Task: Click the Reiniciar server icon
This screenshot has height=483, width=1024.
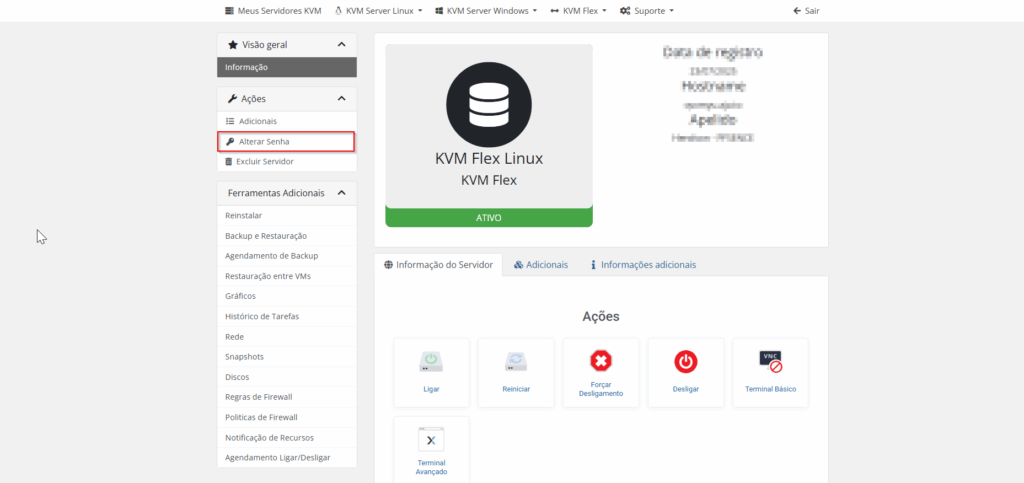Action: (516, 361)
